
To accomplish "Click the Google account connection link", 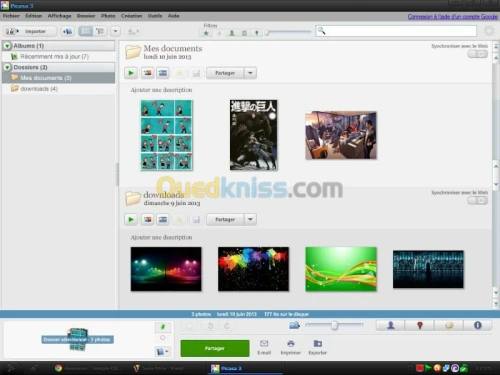I will click(453, 16).
